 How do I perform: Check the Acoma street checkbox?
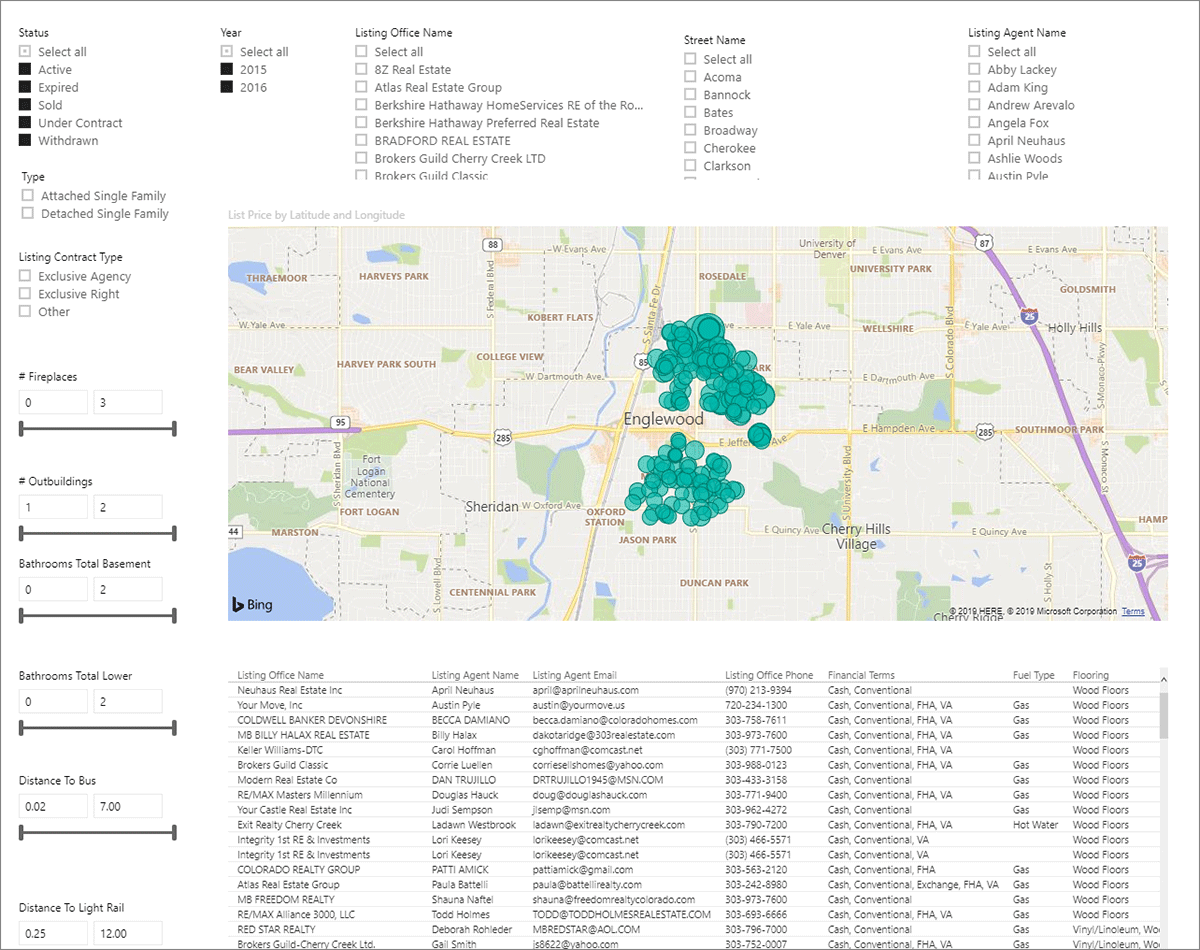point(691,77)
